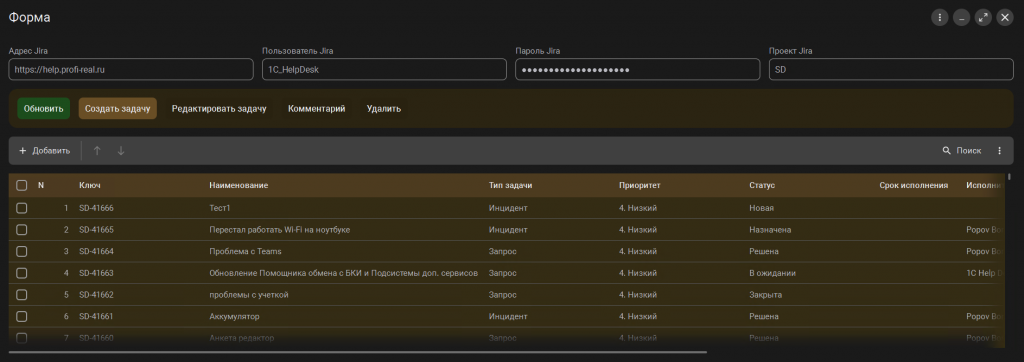Check the box for row SD-41665
1024x362 pixels.
click(x=22, y=230)
